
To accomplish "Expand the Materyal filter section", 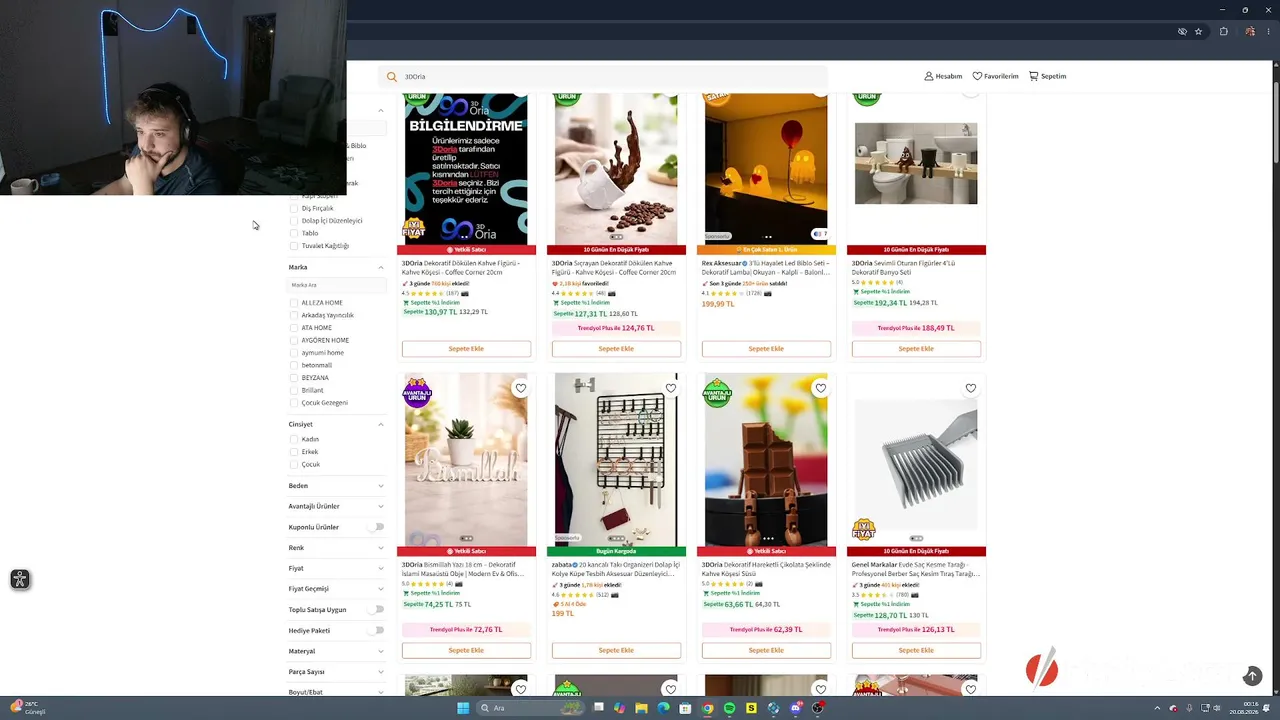I will tap(381, 651).
